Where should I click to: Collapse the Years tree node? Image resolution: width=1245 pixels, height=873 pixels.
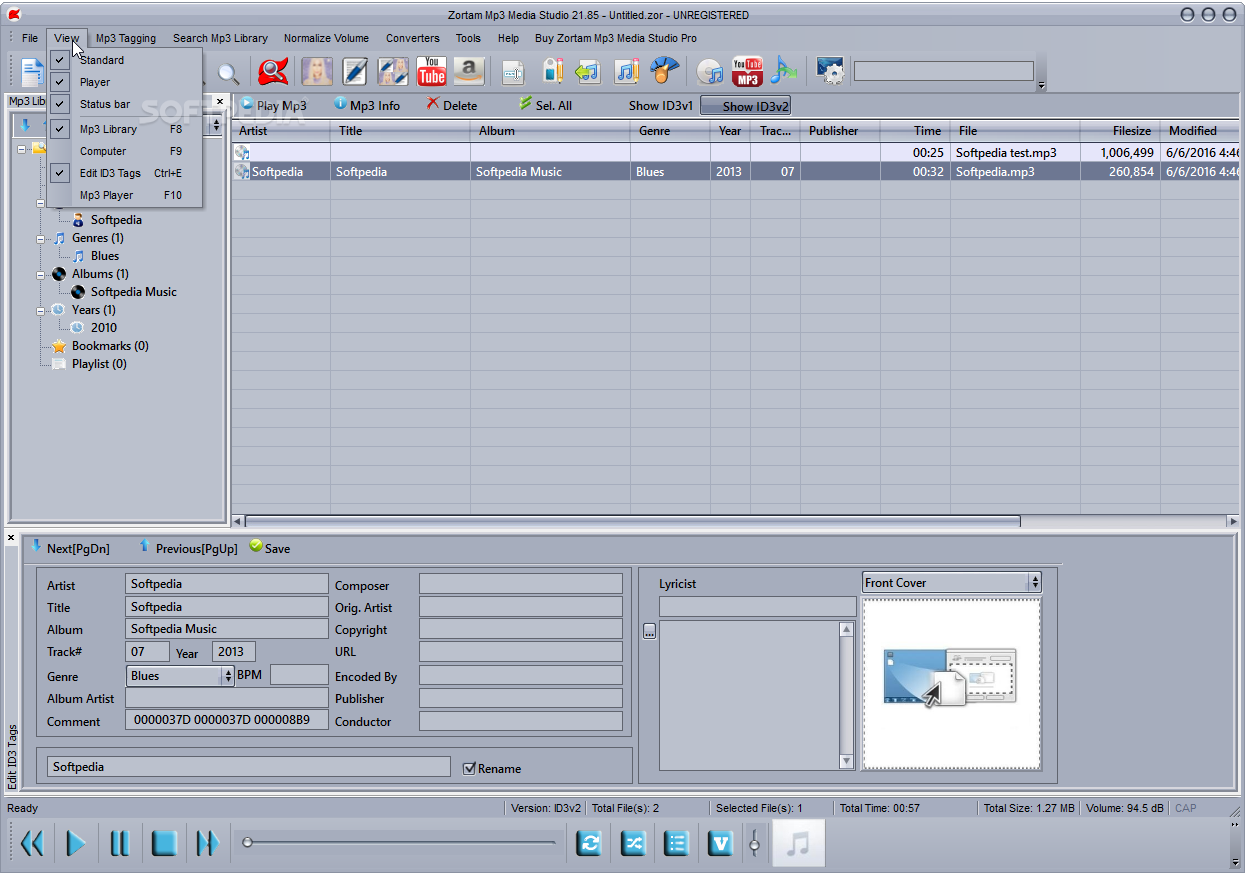tap(41, 310)
